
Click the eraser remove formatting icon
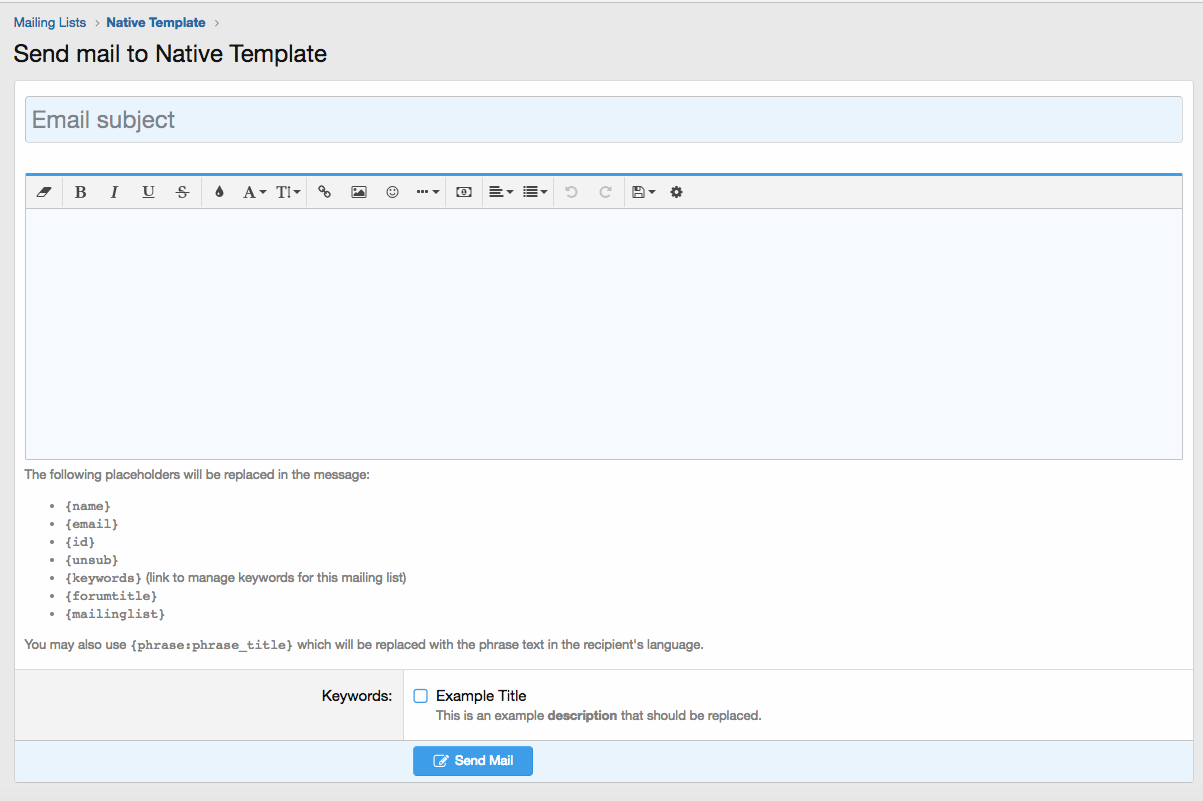[43, 192]
